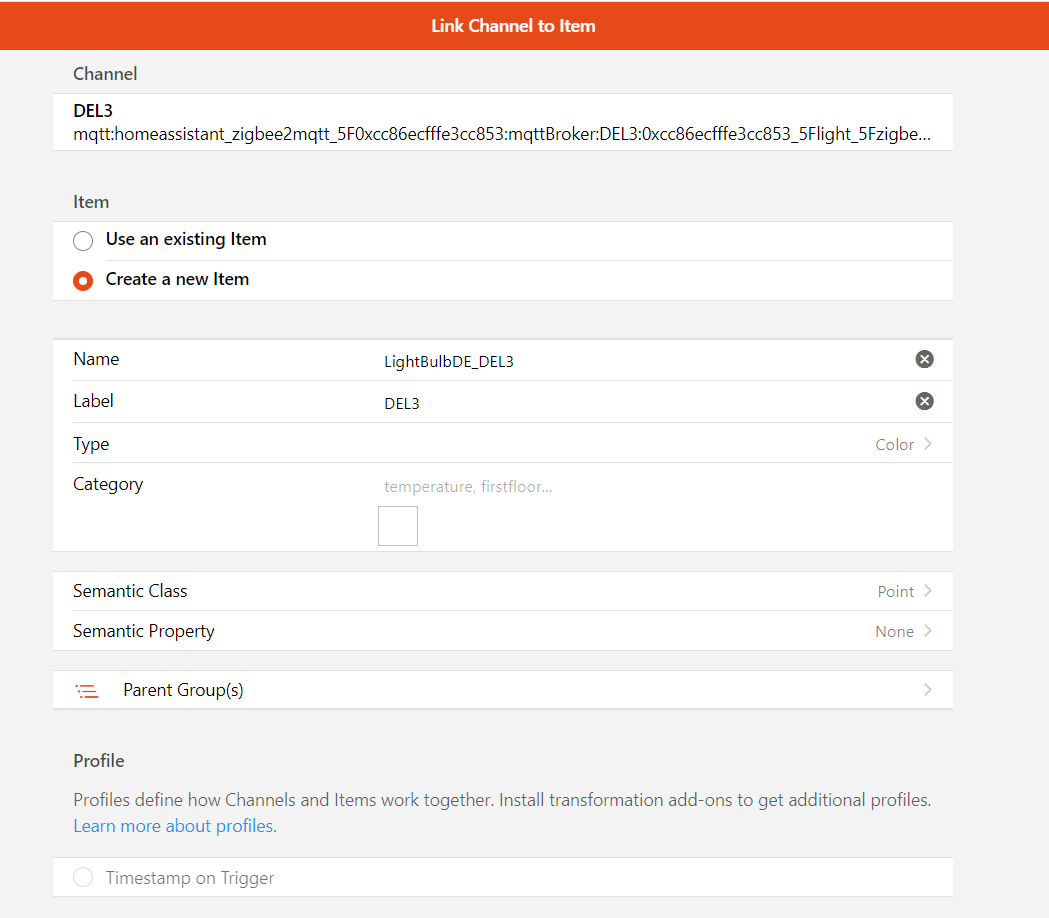Click the Link Channel to Item title bar
Viewport: 1049px width, 918px height.
click(x=513, y=26)
